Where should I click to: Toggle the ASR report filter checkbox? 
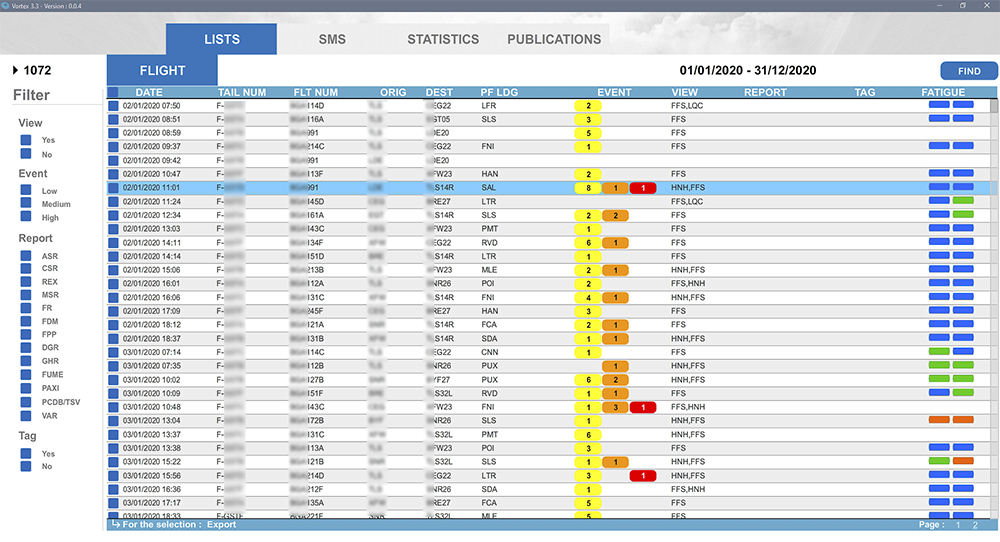pyautogui.click(x=26, y=256)
